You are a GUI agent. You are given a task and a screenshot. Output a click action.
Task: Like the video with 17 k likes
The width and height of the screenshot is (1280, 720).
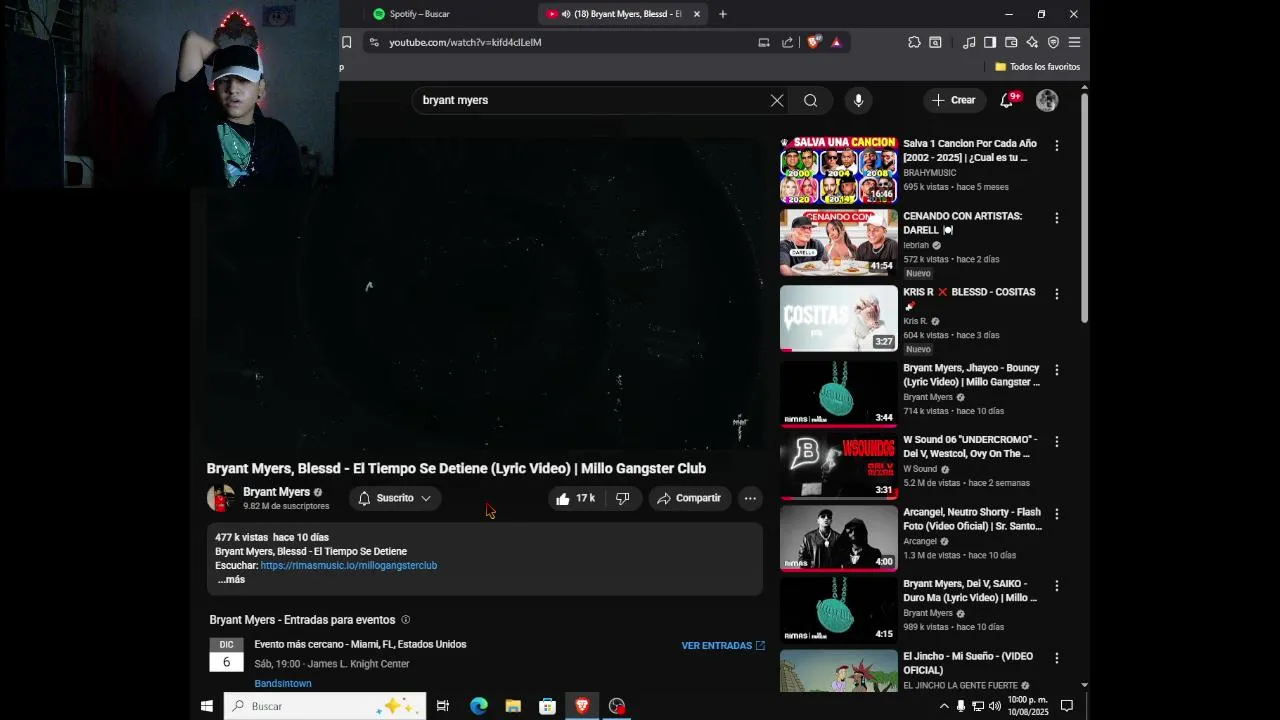575,498
